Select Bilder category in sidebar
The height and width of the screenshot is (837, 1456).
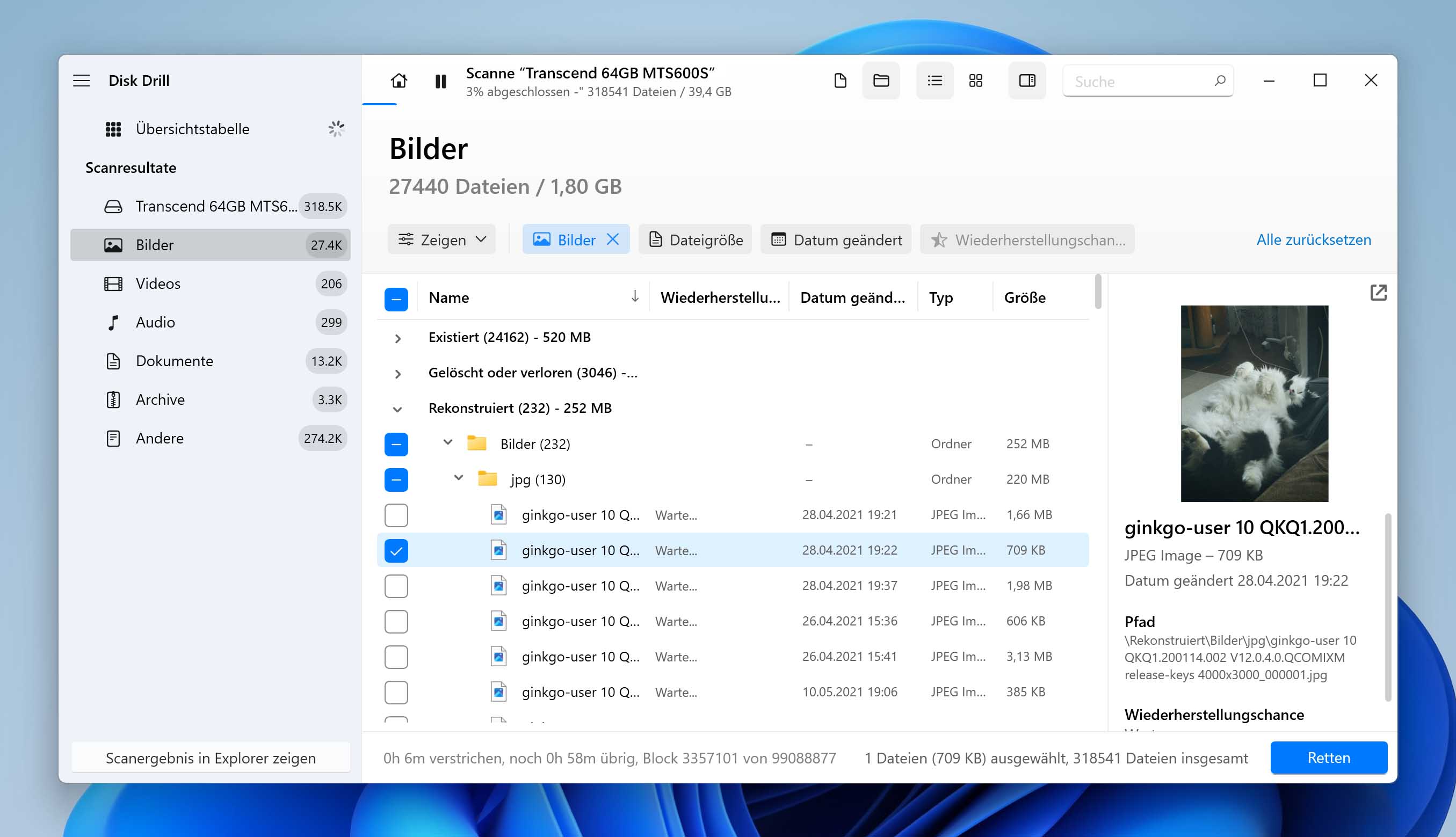tap(211, 245)
